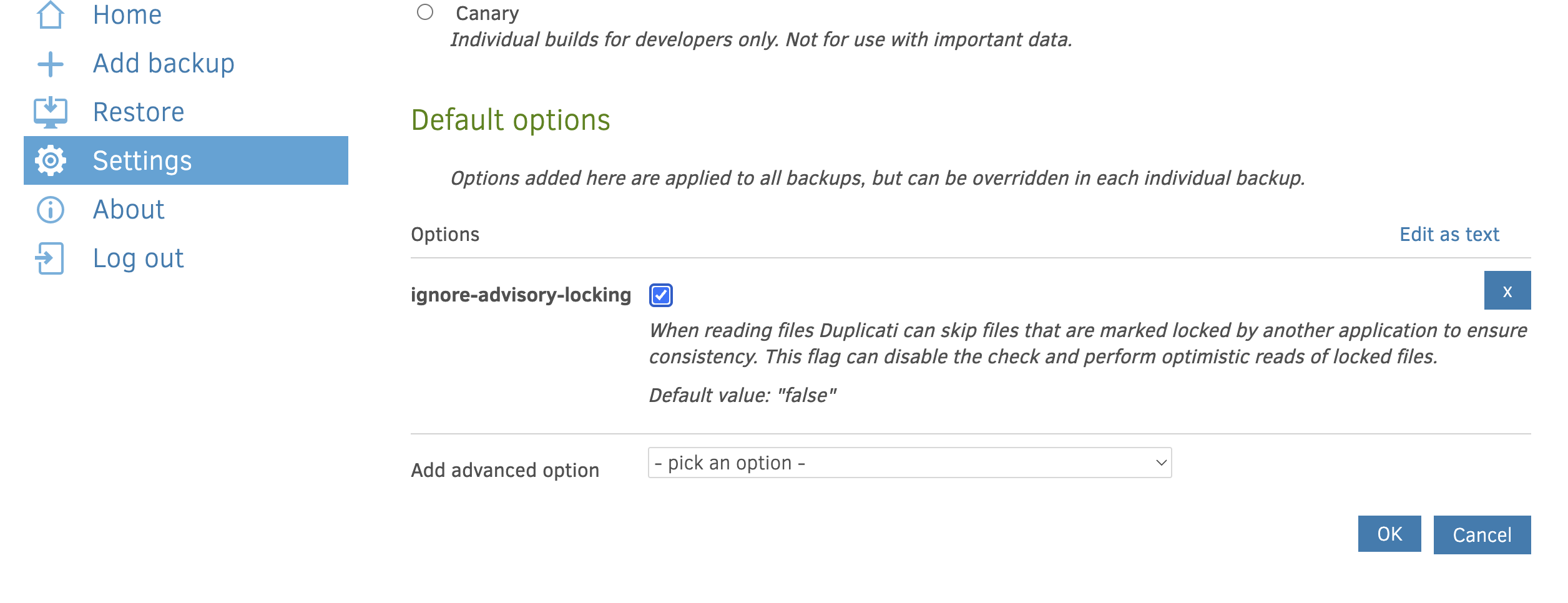The width and height of the screenshot is (1568, 603).
Task: Uncheck the ignore-advisory-locking checkbox
Action: [x=660, y=295]
